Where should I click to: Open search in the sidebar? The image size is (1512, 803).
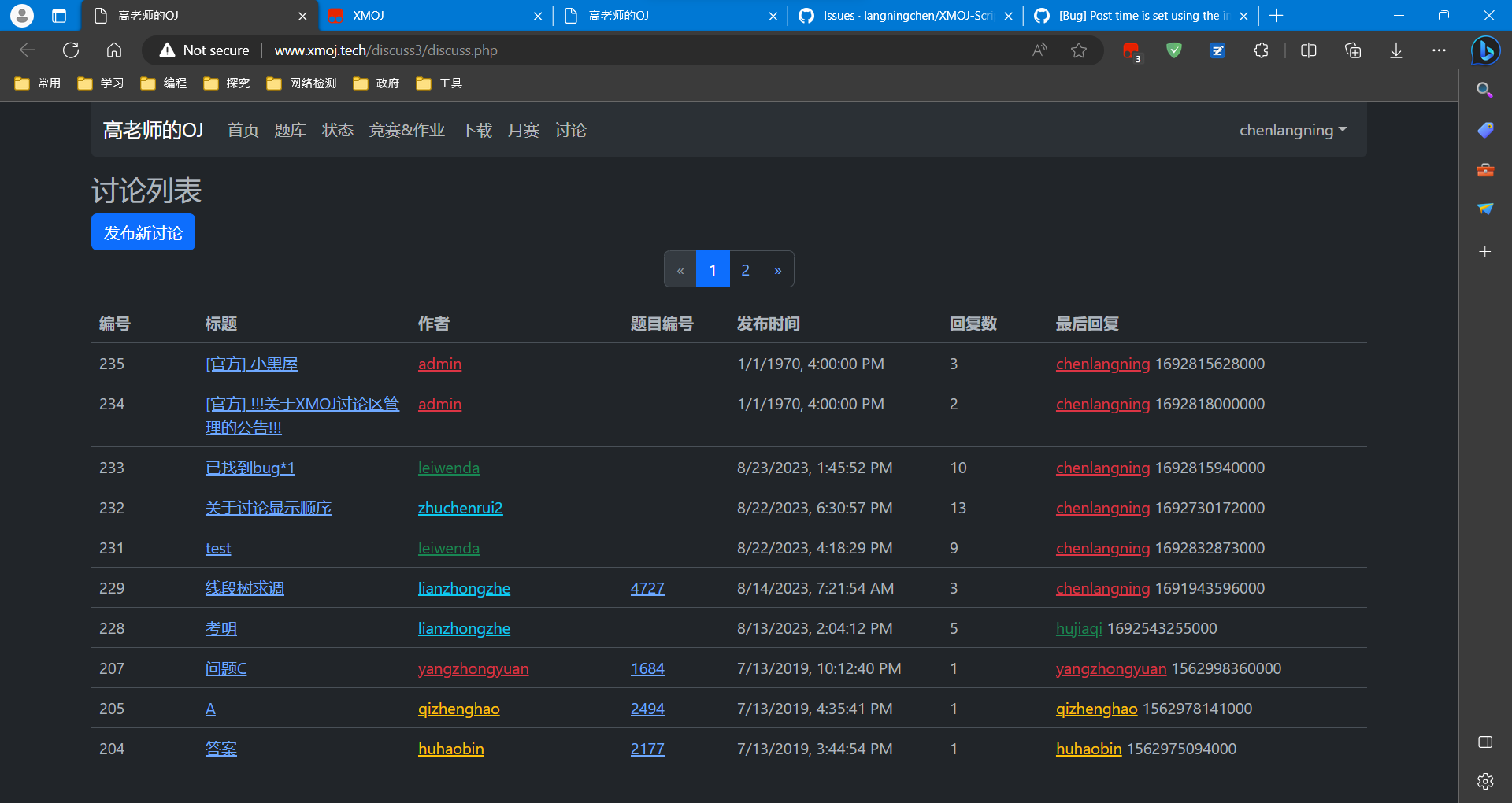pyautogui.click(x=1485, y=90)
